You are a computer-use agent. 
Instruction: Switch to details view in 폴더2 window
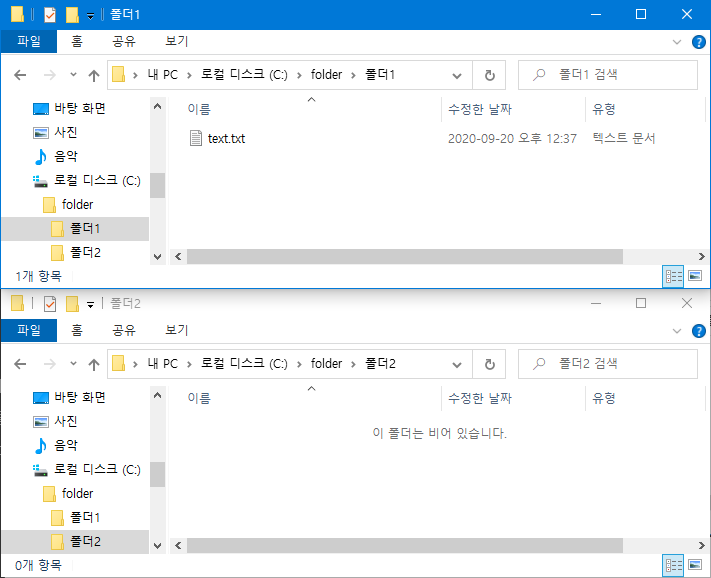coord(673,565)
